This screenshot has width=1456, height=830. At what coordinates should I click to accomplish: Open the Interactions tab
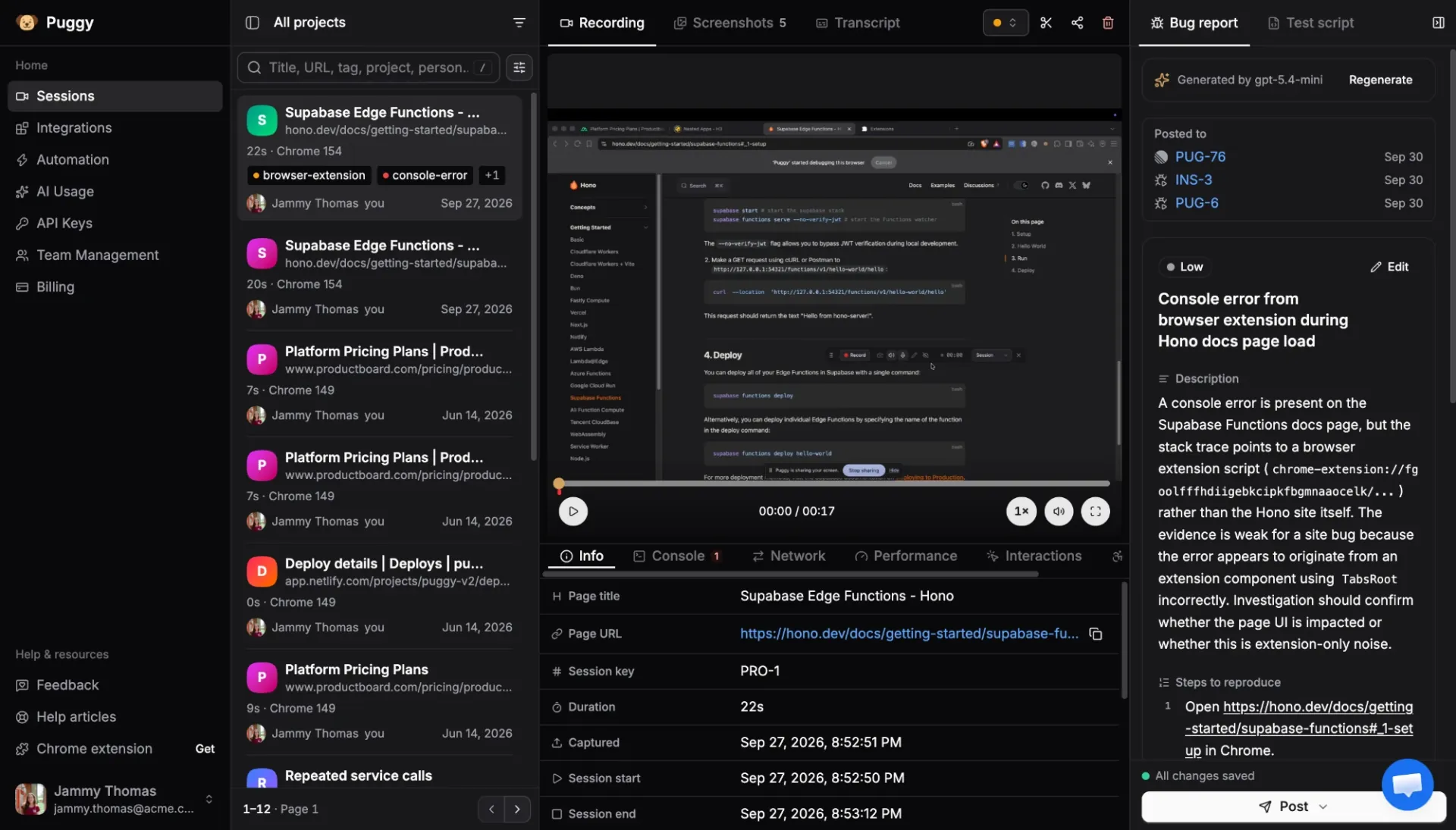[1034, 556]
